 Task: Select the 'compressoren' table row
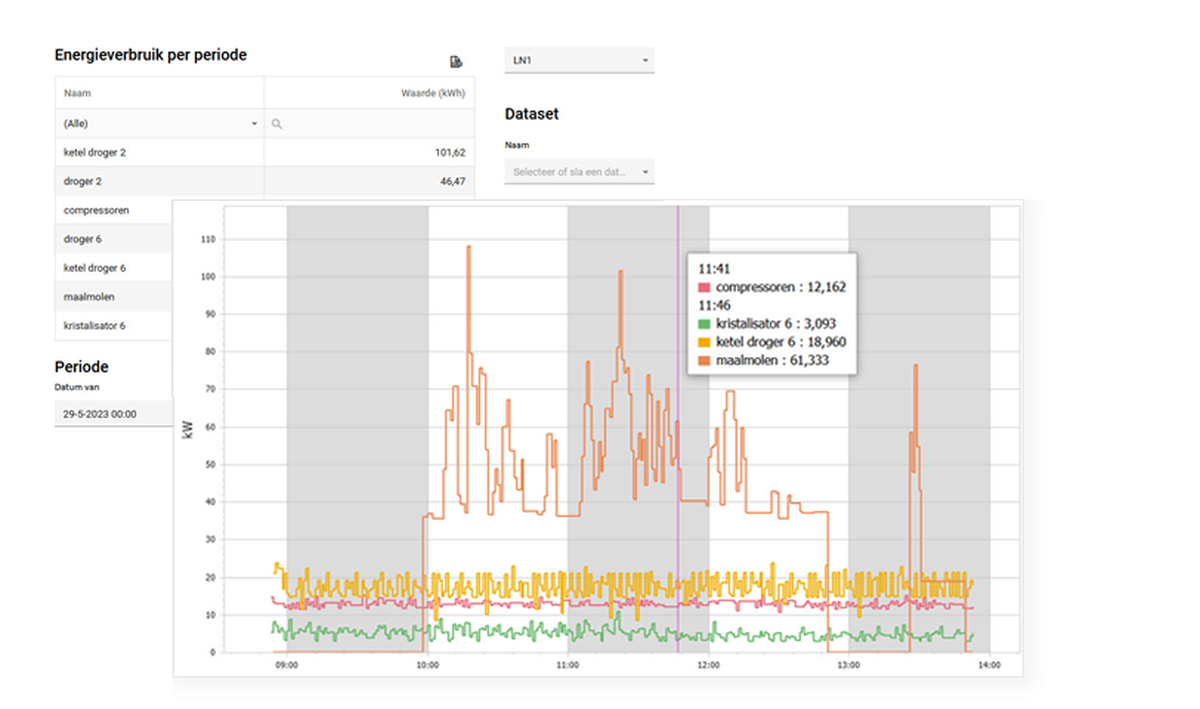(114, 211)
